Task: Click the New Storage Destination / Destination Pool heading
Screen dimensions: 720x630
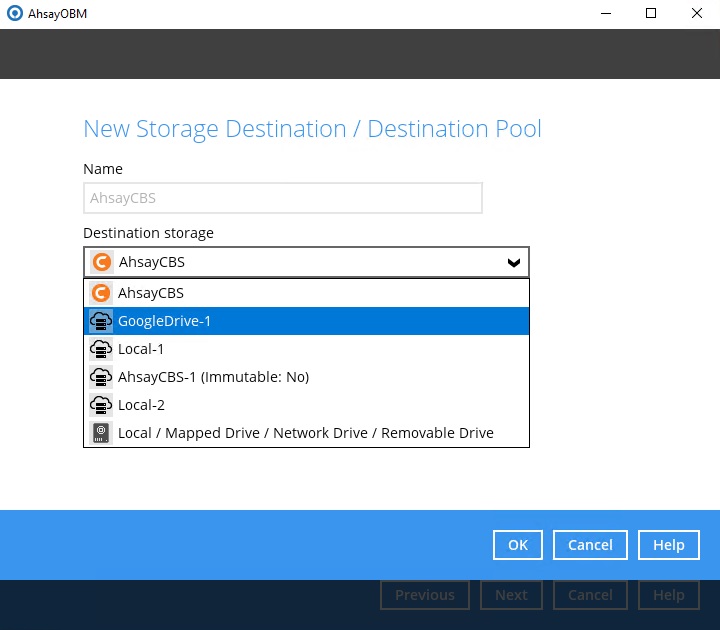Action: point(312,129)
